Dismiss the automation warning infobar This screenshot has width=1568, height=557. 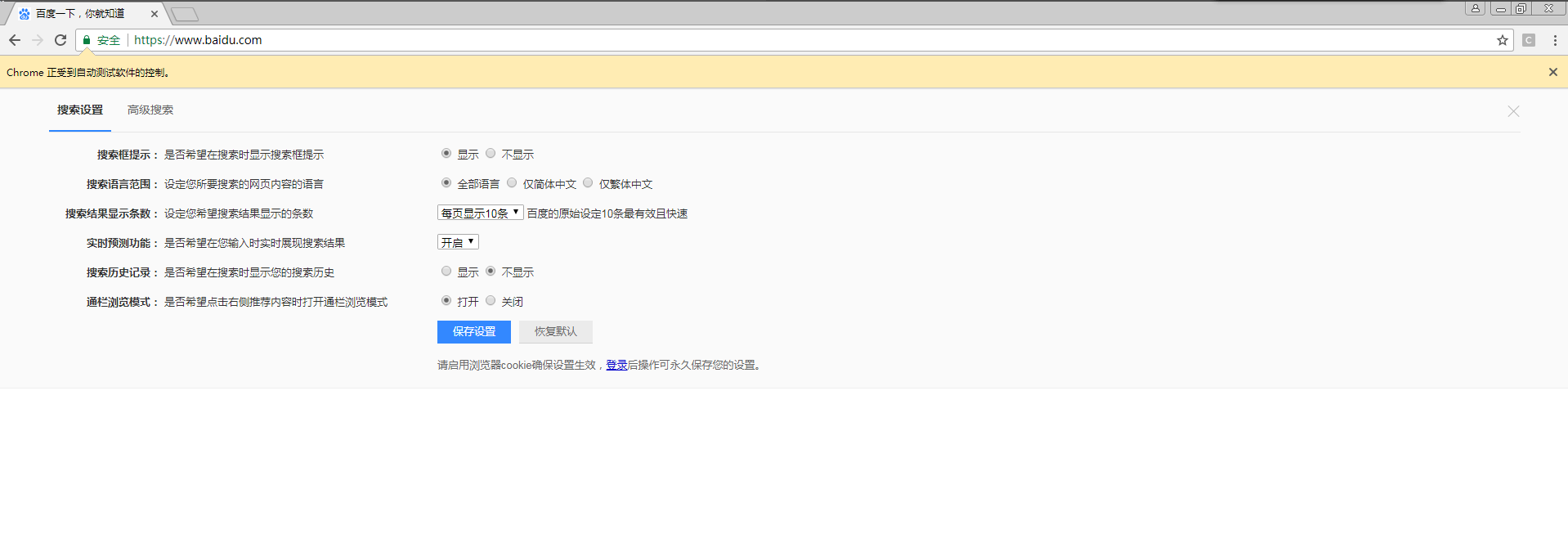click(x=1553, y=72)
